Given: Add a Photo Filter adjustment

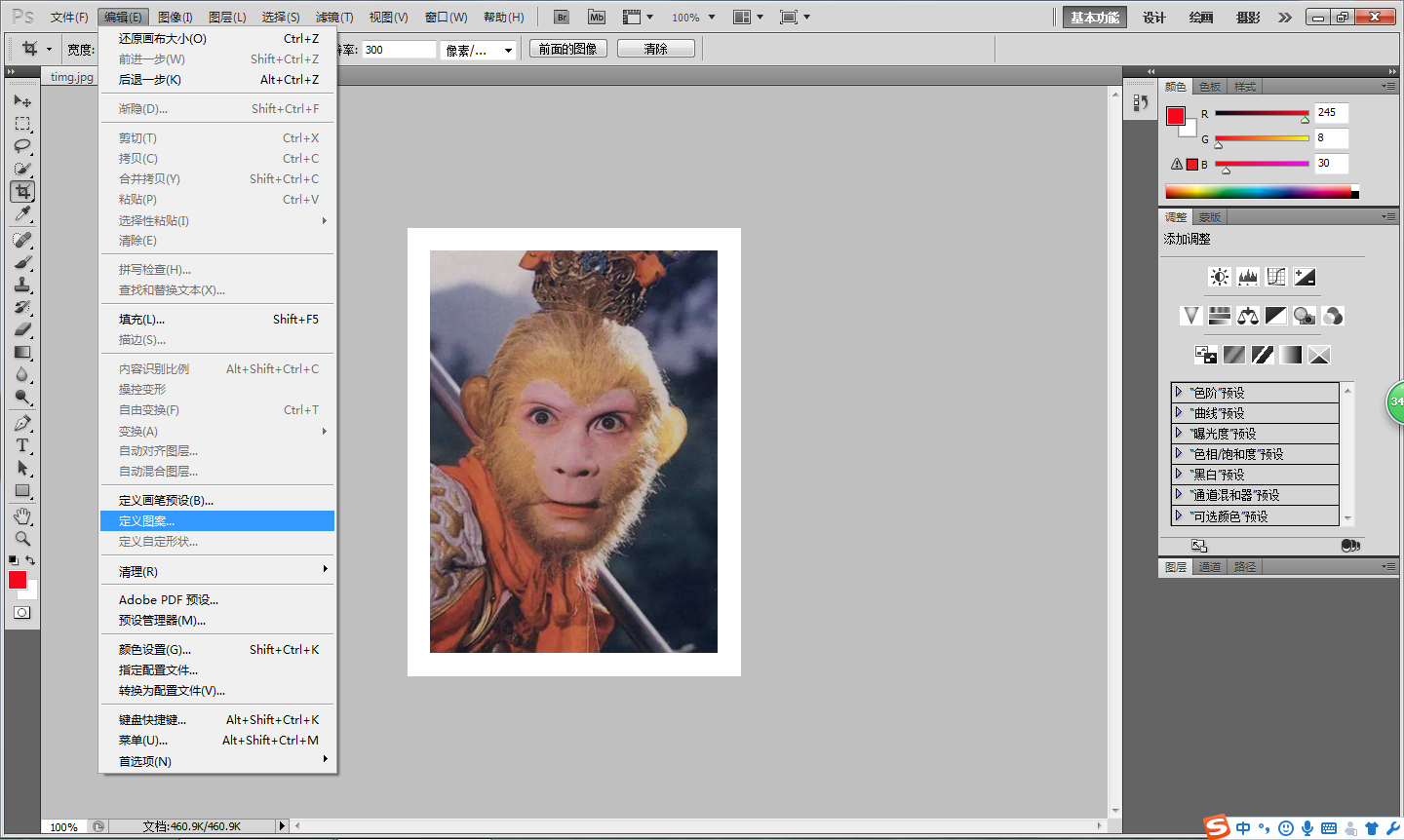Looking at the screenshot, I should (x=1305, y=316).
